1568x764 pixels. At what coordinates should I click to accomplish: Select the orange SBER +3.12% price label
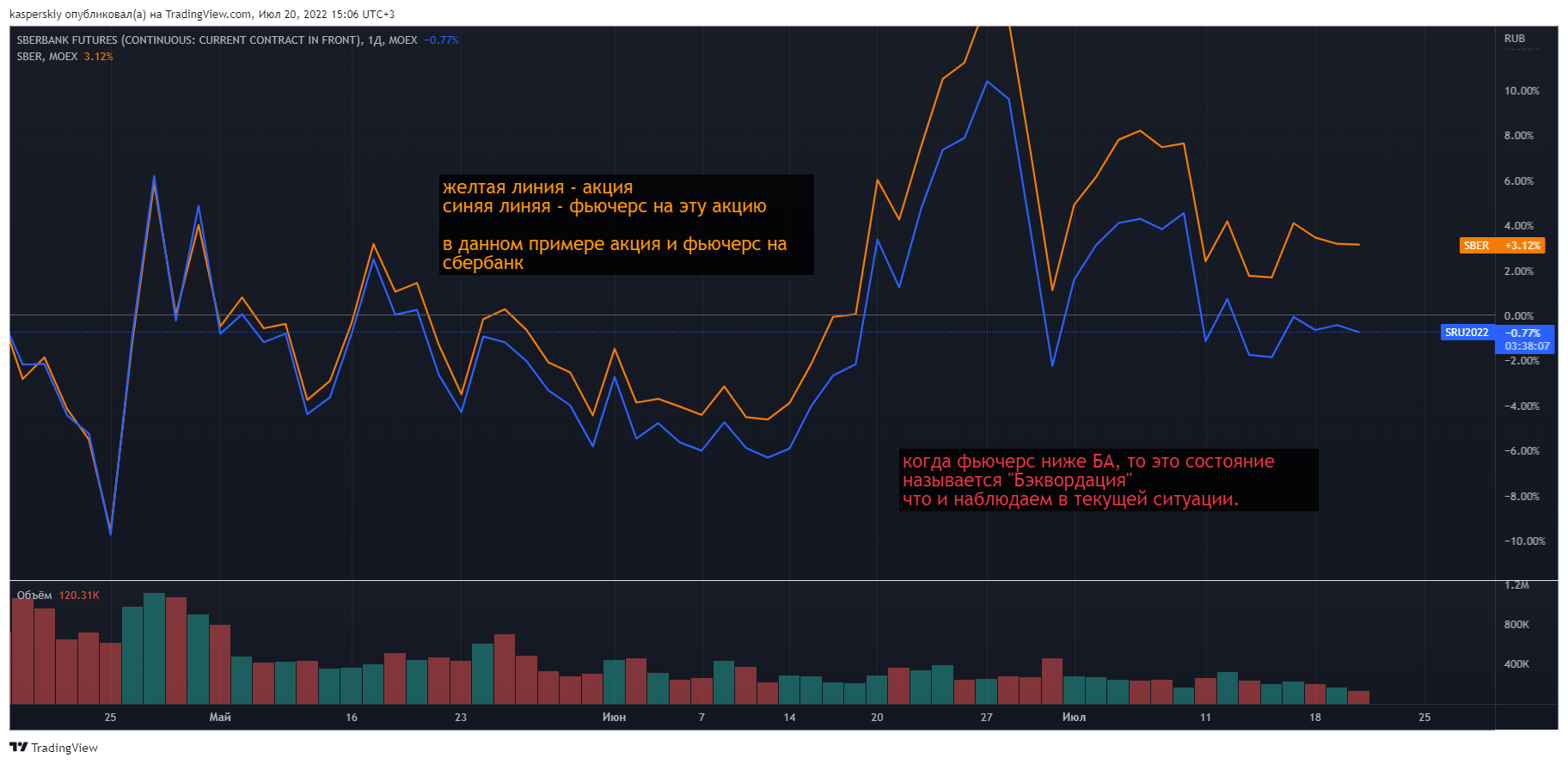coord(1502,246)
